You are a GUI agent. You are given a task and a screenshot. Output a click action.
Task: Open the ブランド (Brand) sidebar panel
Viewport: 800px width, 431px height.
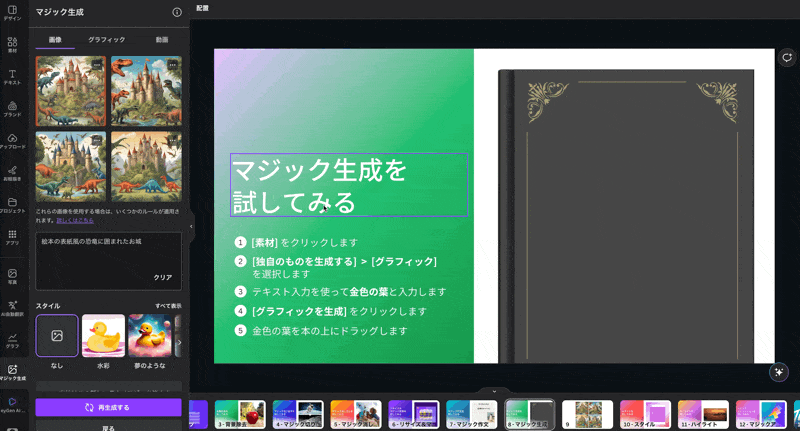(x=12, y=108)
